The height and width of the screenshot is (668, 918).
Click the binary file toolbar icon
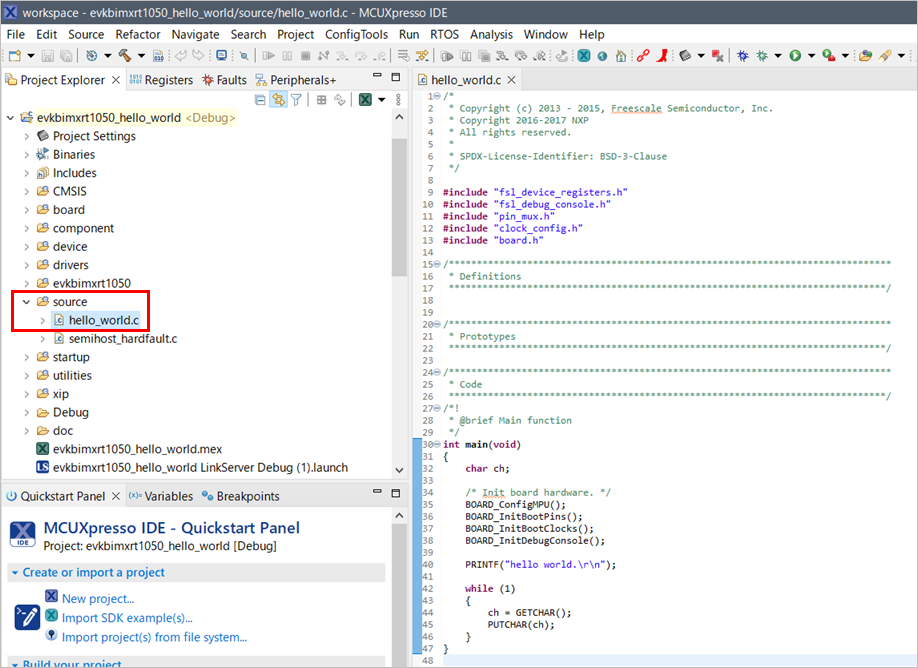[158, 56]
